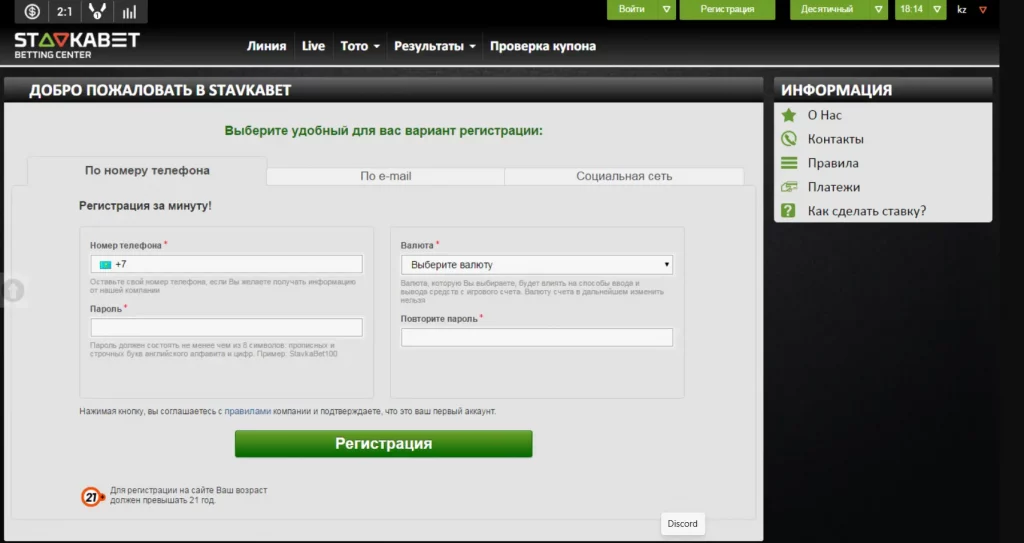Open Проверка купона menu item
The height and width of the screenshot is (543, 1024).
coord(543,46)
